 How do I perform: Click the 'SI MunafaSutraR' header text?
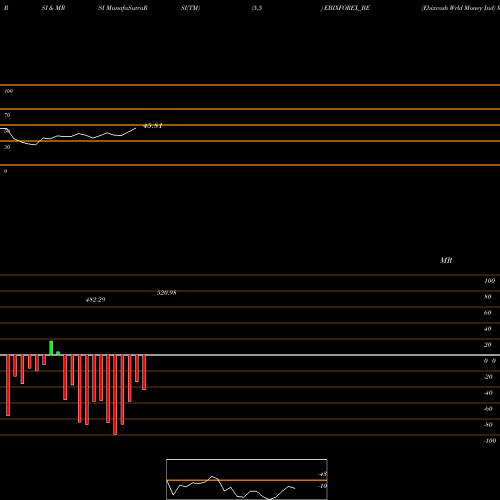[123, 8]
